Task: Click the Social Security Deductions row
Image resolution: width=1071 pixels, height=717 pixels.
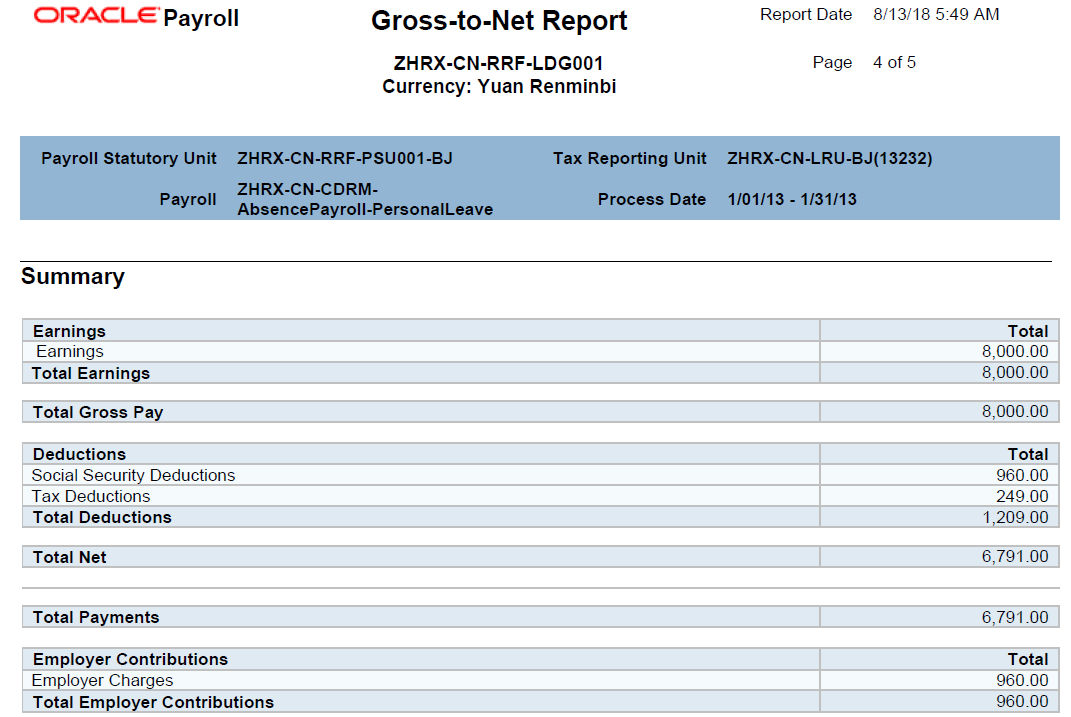Action: pos(540,475)
